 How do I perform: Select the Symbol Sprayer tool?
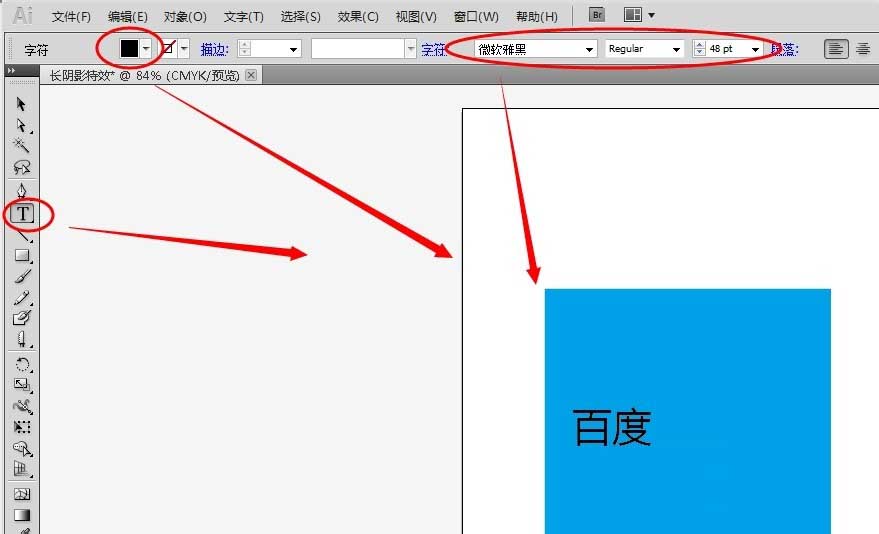coord(22,449)
